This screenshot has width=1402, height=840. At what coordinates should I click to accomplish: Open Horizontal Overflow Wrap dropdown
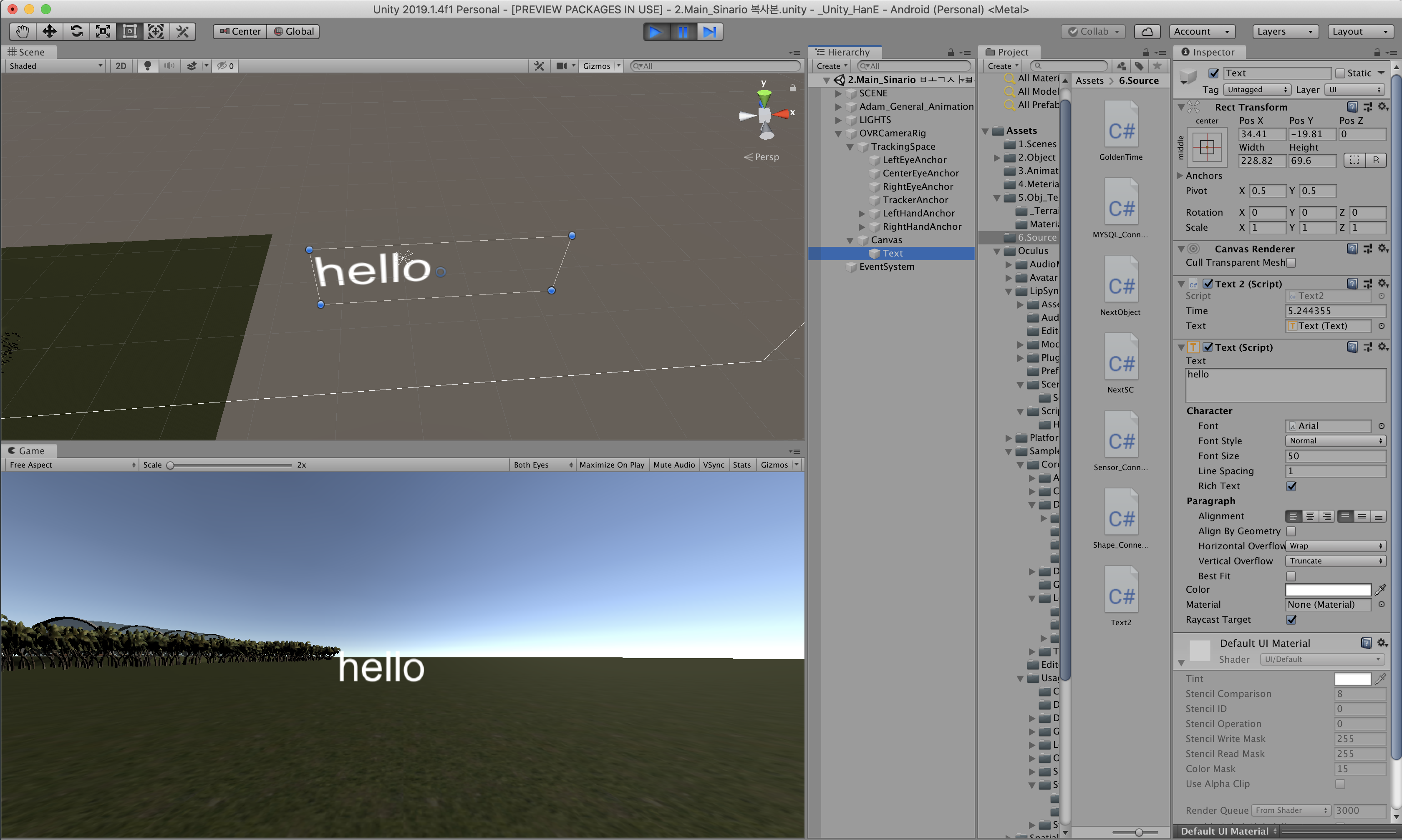[1335, 546]
